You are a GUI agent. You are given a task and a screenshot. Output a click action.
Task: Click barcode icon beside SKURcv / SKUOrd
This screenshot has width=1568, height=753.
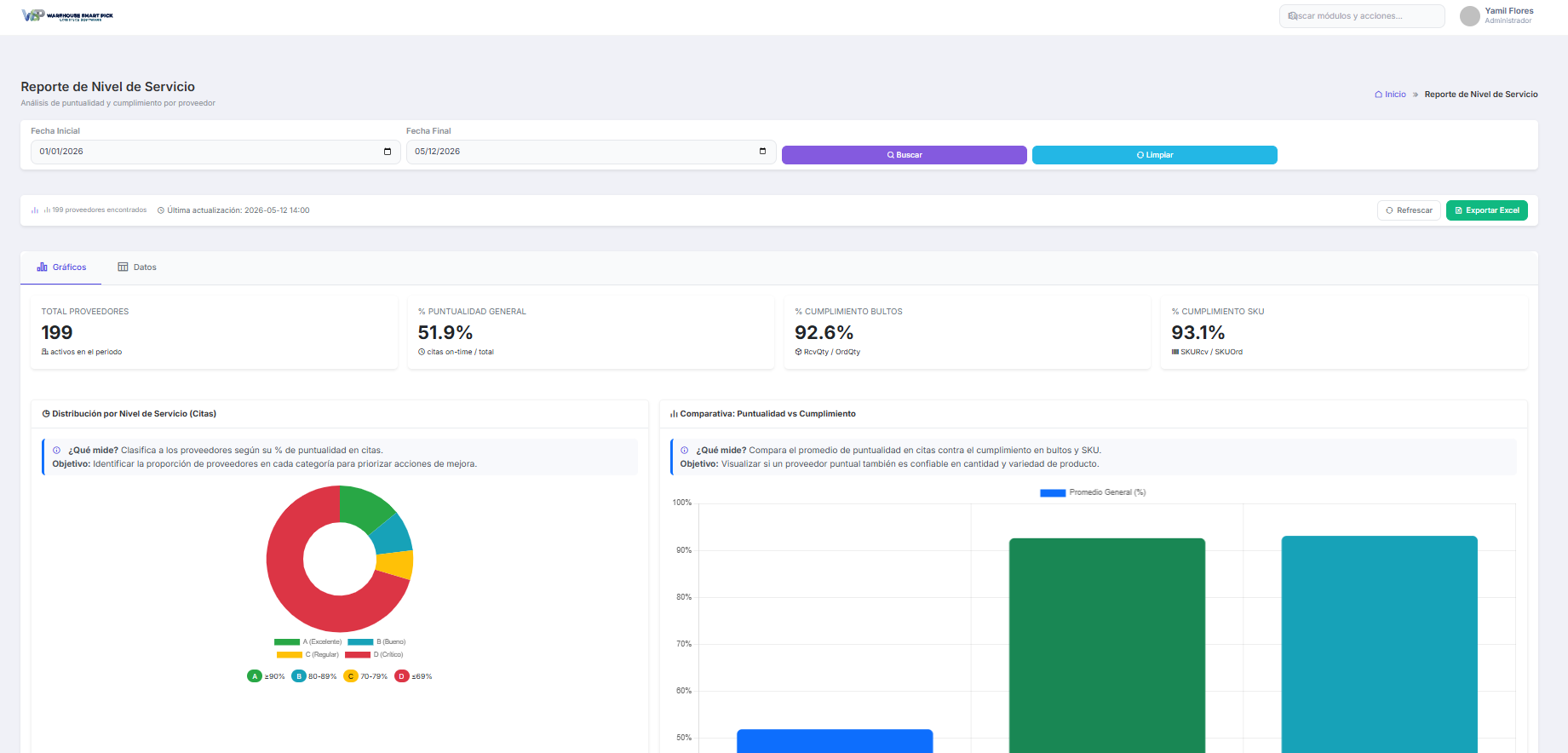(1175, 352)
